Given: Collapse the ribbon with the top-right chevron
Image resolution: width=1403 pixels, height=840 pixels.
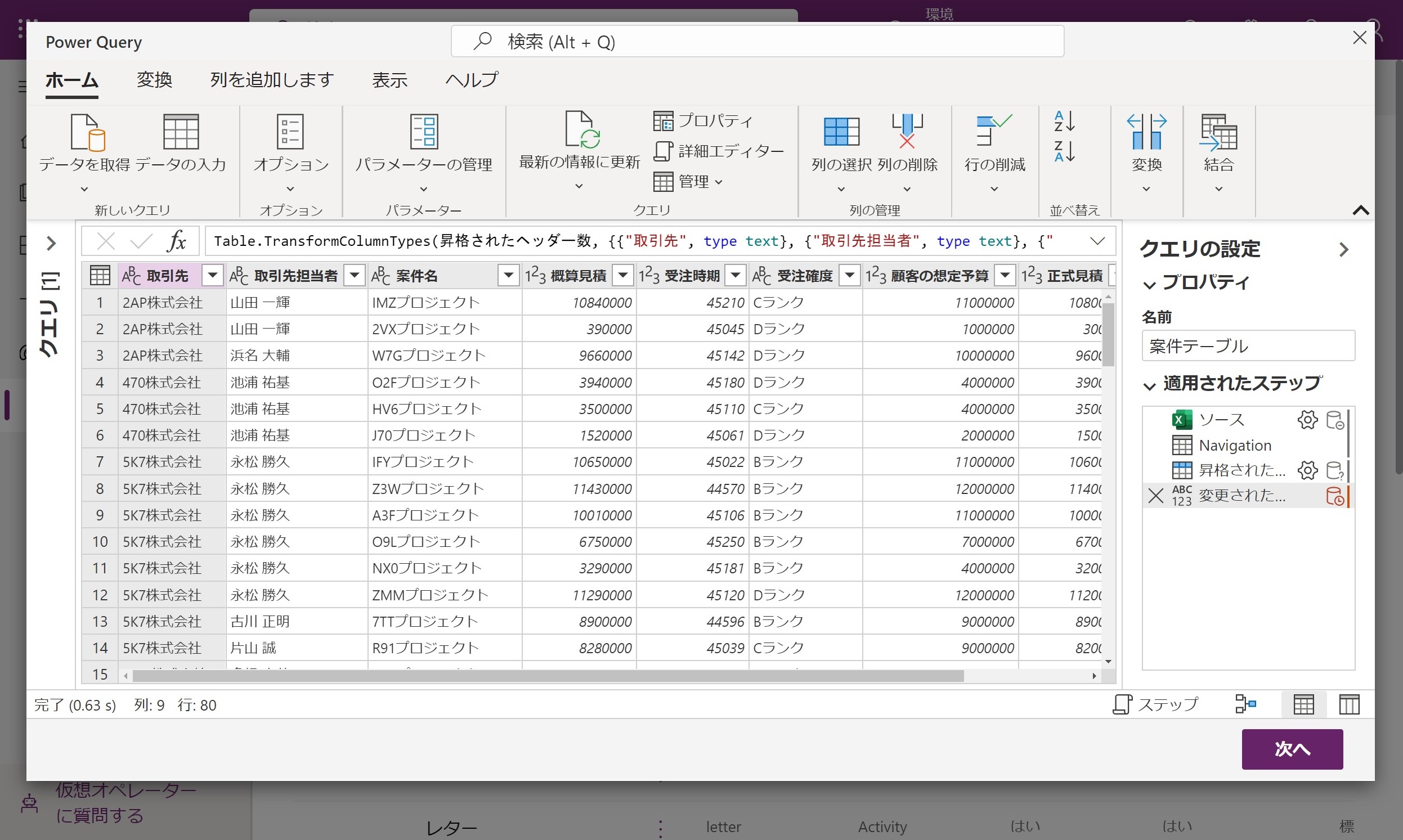Looking at the screenshot, I should point(1361,210).
